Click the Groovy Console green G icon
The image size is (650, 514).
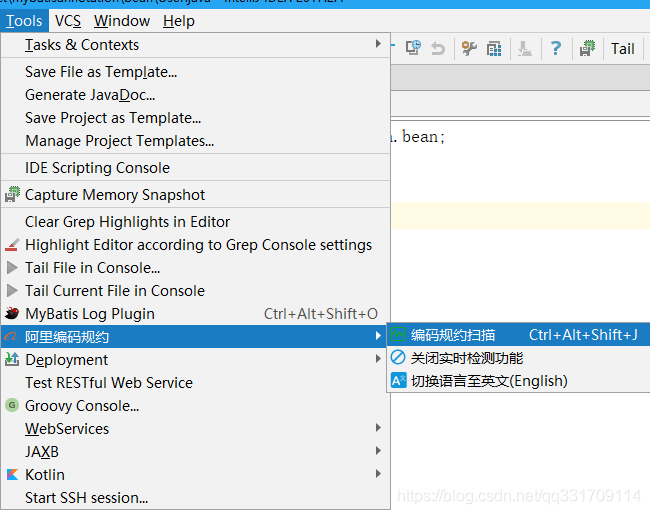pos(12,405)
